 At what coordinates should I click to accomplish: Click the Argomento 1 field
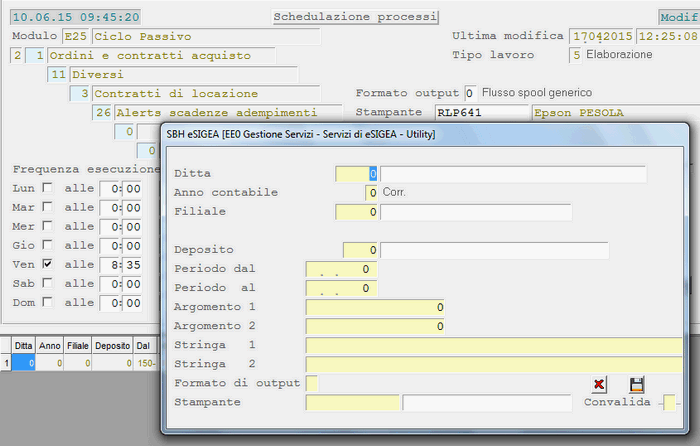[375, 307]
